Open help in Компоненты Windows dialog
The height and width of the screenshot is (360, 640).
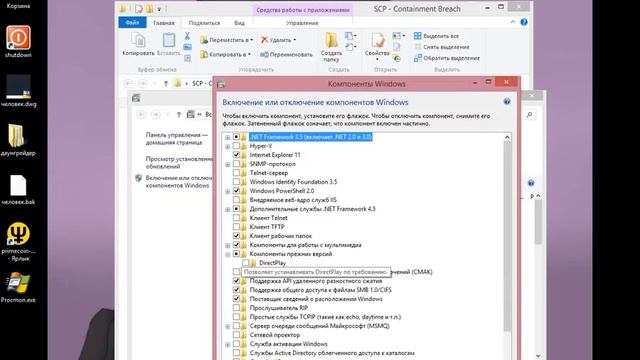(x=507, y=101)
